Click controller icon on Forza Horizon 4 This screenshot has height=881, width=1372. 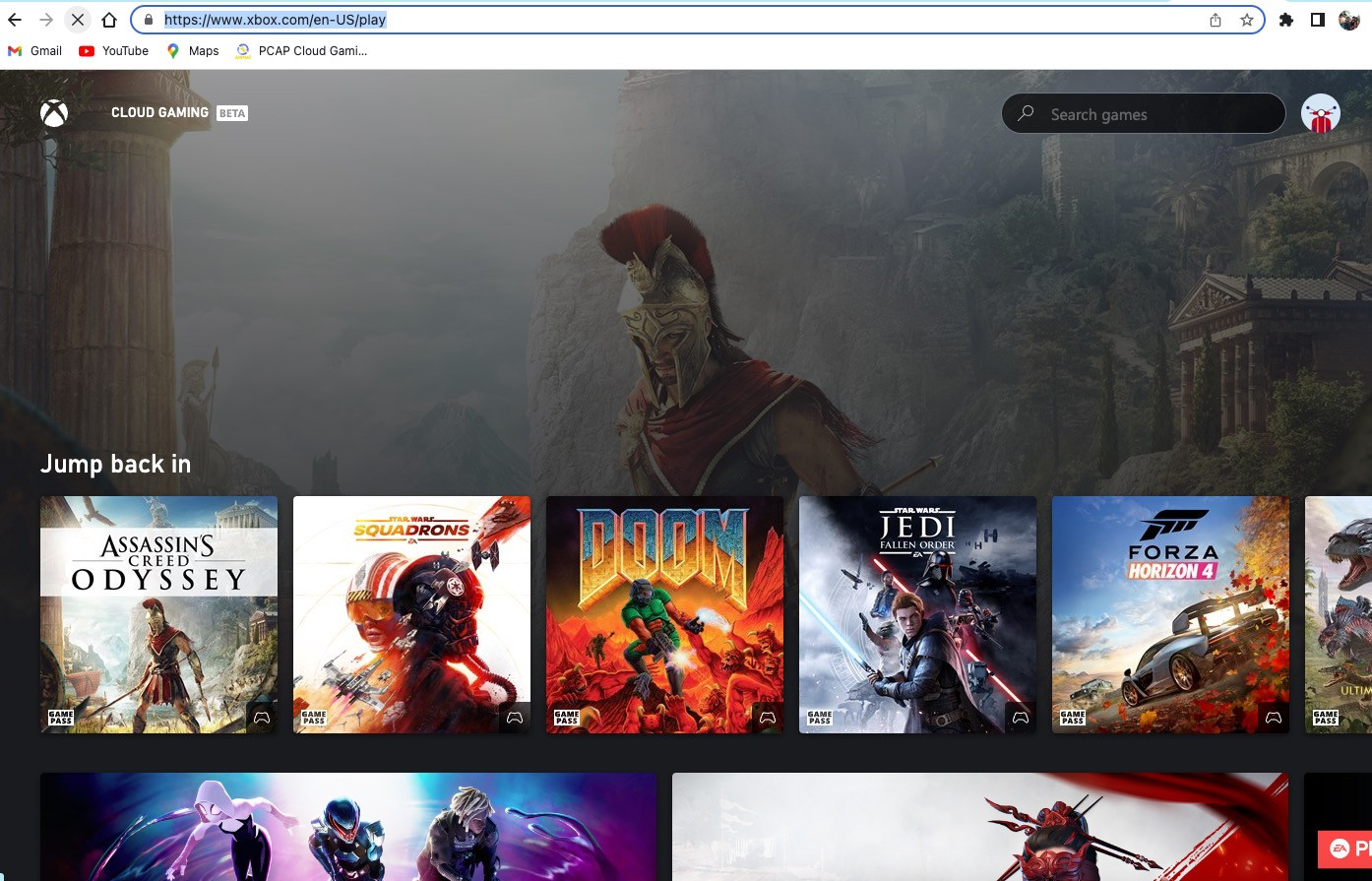[1274, 718]
